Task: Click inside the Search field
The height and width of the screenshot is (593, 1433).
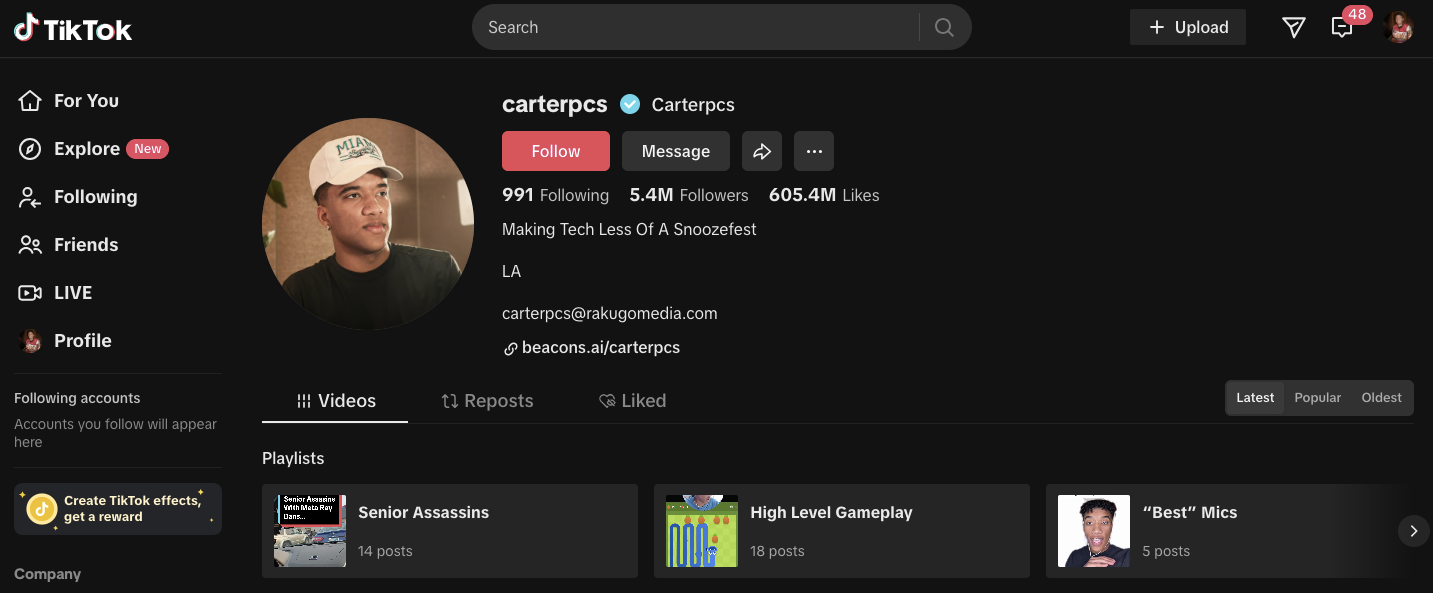Action: [x=700, y=27]
